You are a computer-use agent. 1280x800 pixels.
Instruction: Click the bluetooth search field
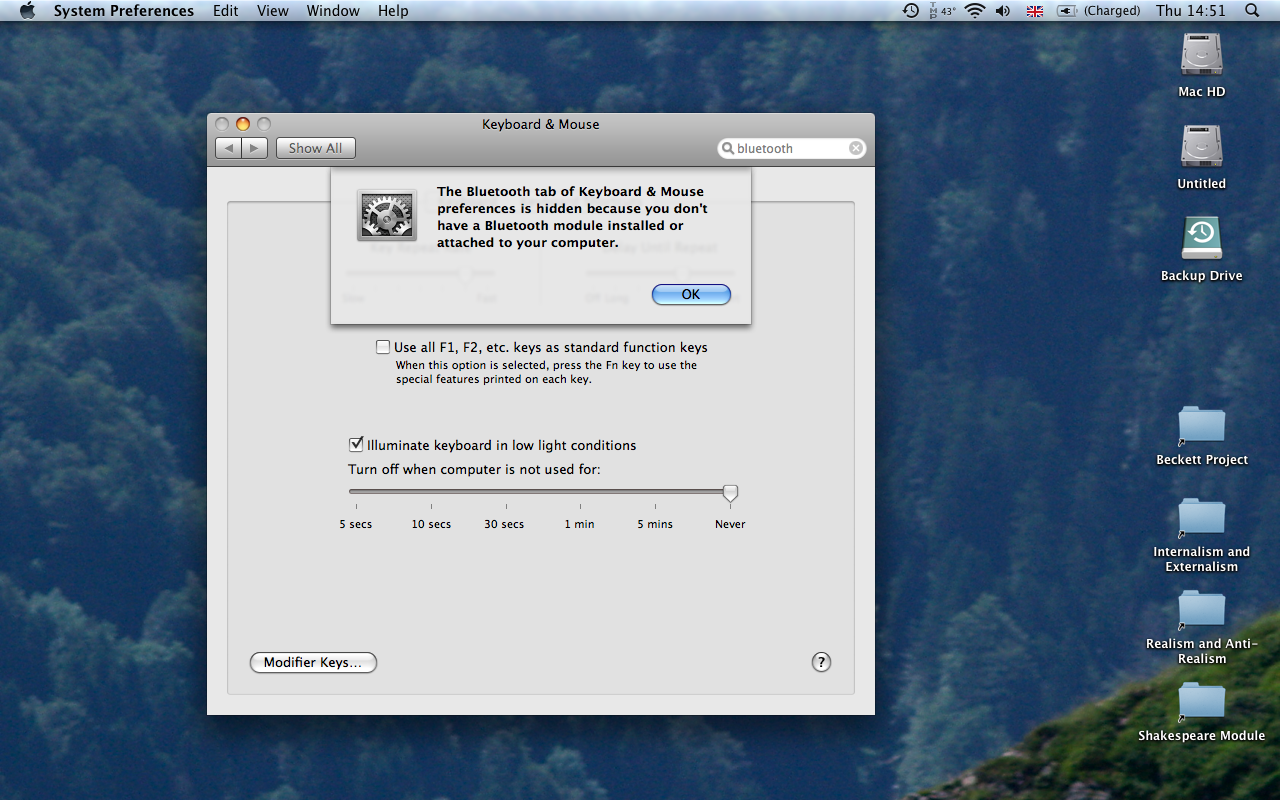(x=792, y=148)
